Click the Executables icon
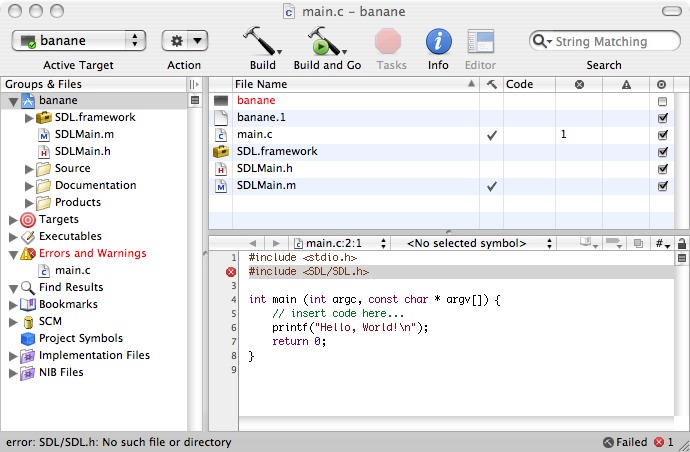Viewport: 690px width, 452px height. [28, 237]
